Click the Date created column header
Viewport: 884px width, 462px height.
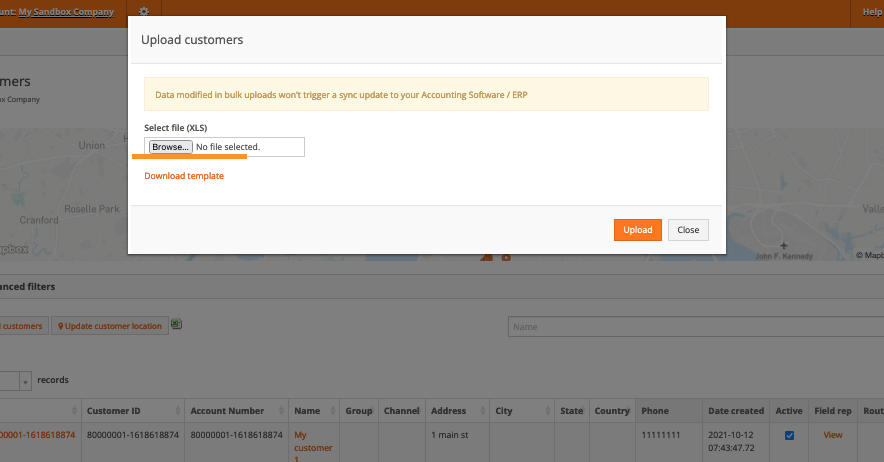735,411
